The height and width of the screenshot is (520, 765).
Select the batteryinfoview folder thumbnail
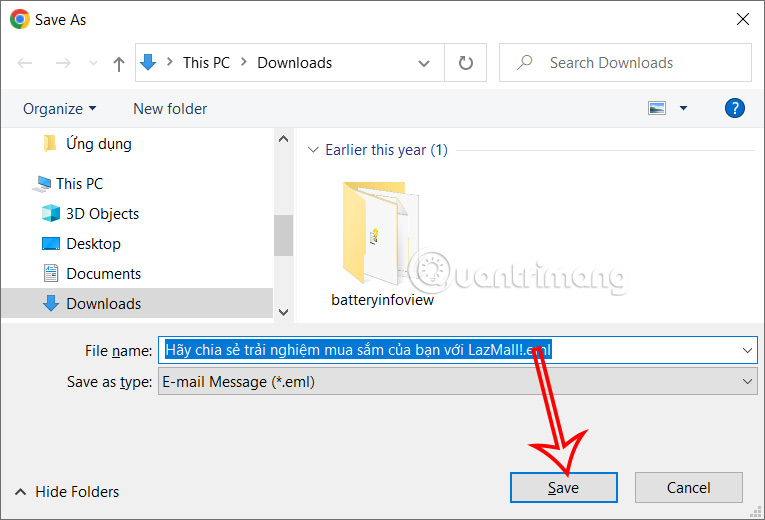381,233
